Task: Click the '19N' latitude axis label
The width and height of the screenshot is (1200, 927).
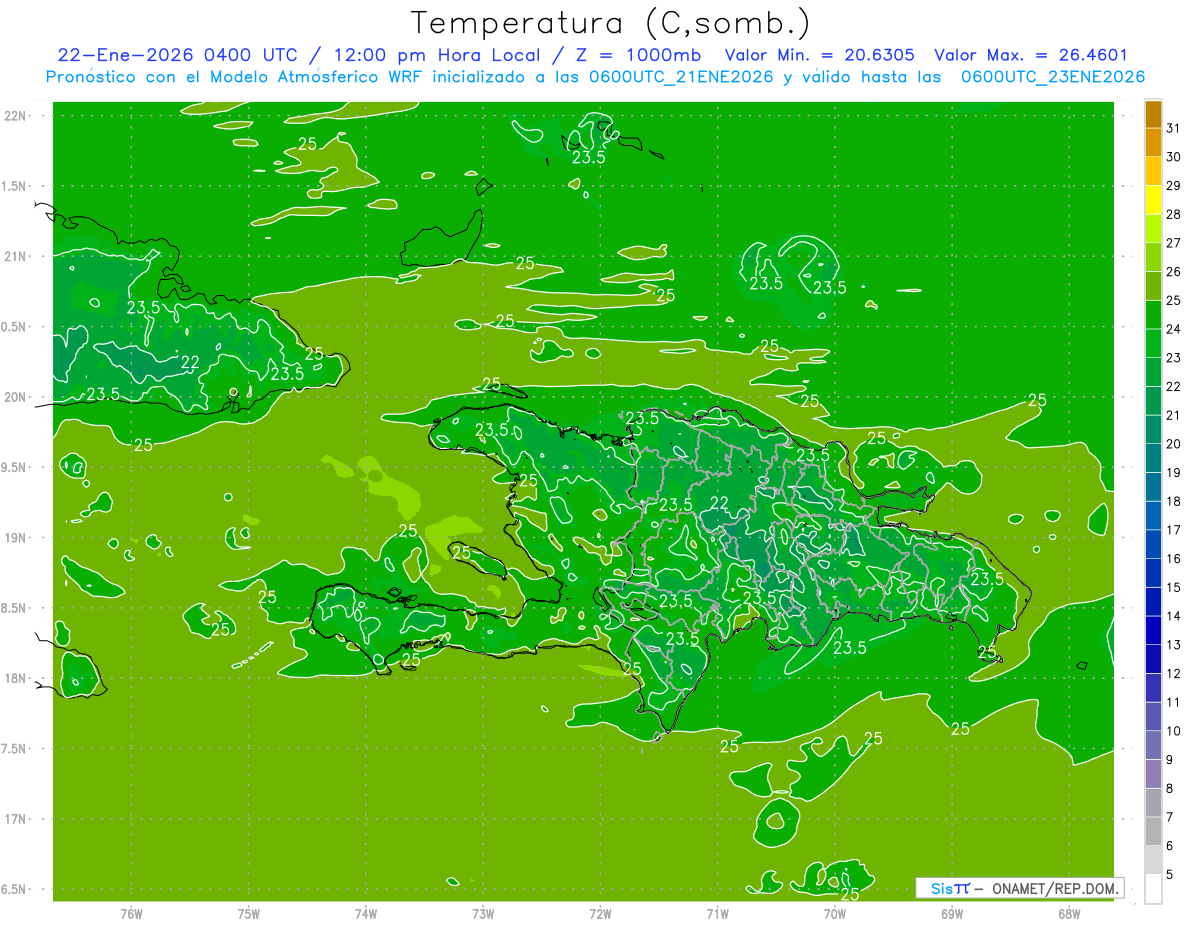Action: pyautogui.click(x=14, y=537)
